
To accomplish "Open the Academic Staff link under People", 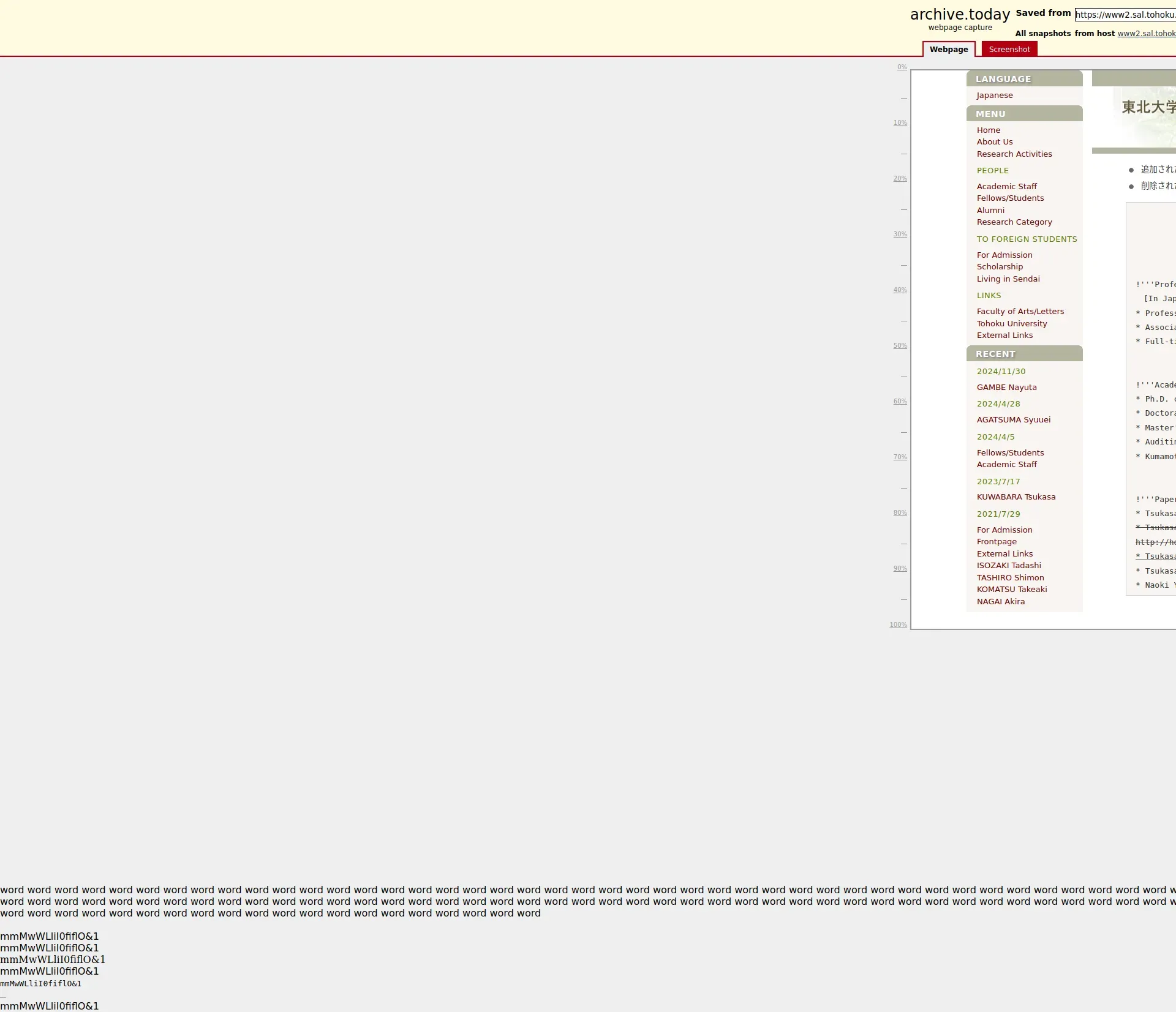I will pyautogui.click(x=1006, y=187).
